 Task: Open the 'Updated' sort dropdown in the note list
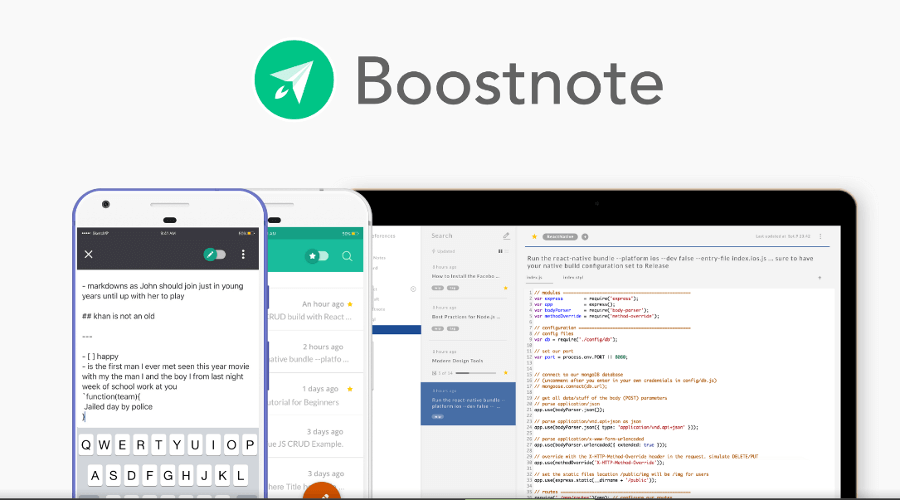pyautogui.click(x=444, y=251)
